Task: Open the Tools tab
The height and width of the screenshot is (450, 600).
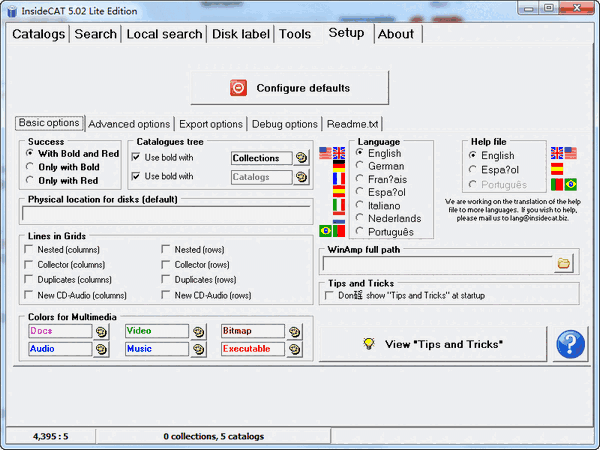Action: 295,34
